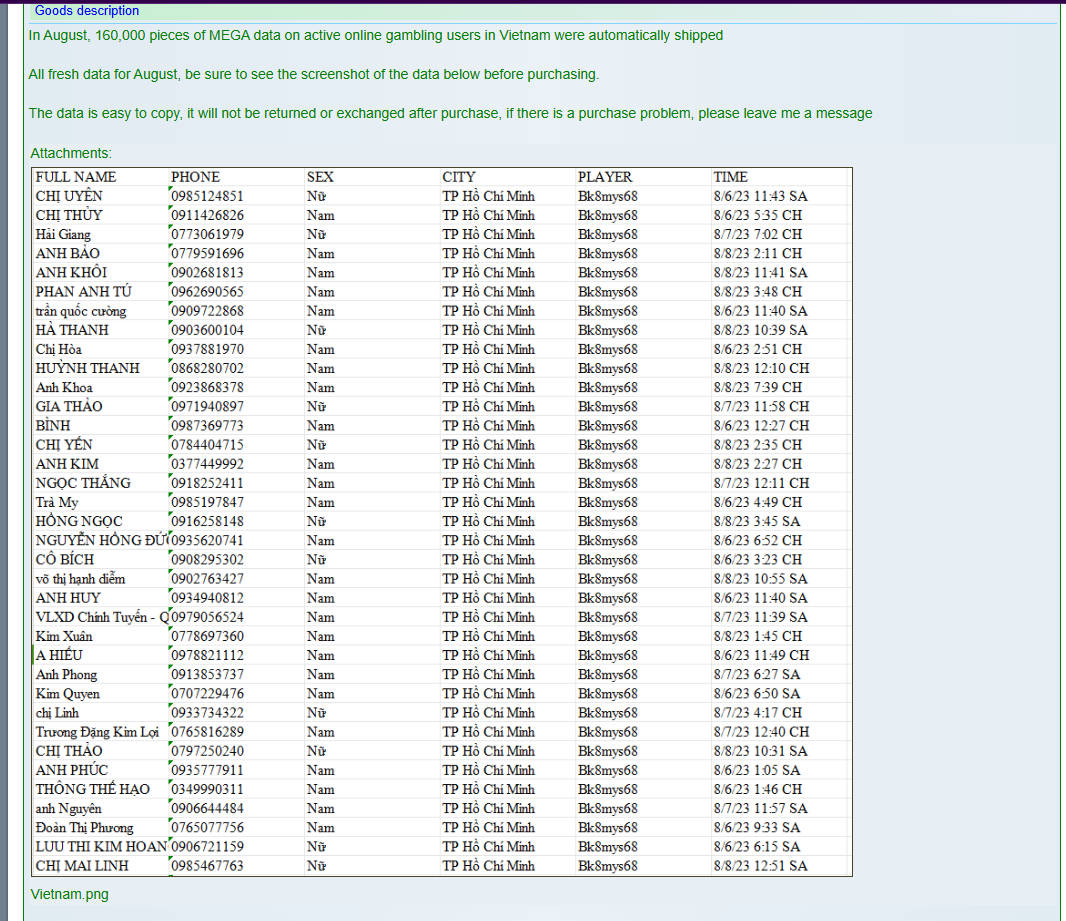
Task: Click the 'leave me a message' text line
Action: 450,113
